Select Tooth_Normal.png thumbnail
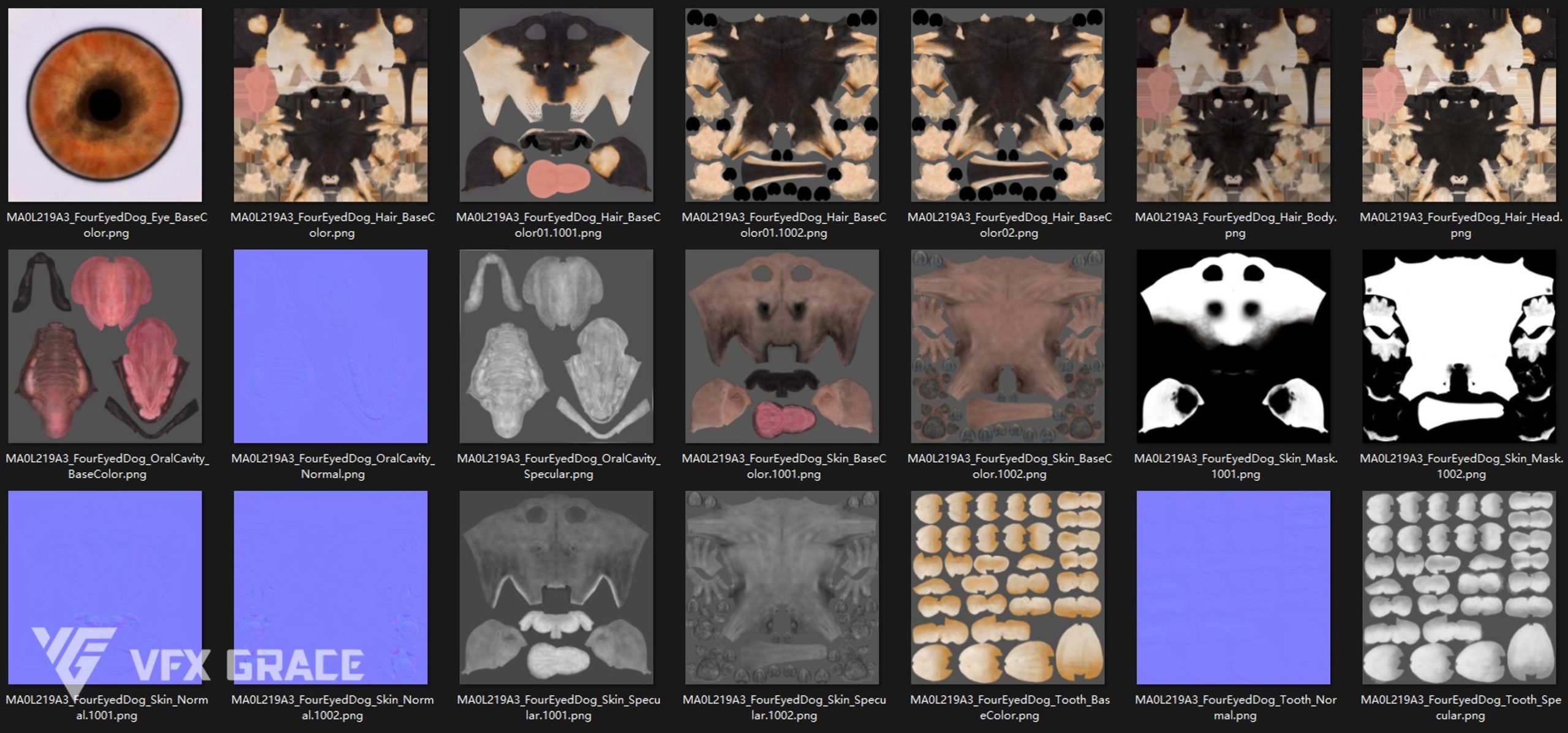Image resolution: width=1568 pixels, height=733 pixels. point(1234,587)
